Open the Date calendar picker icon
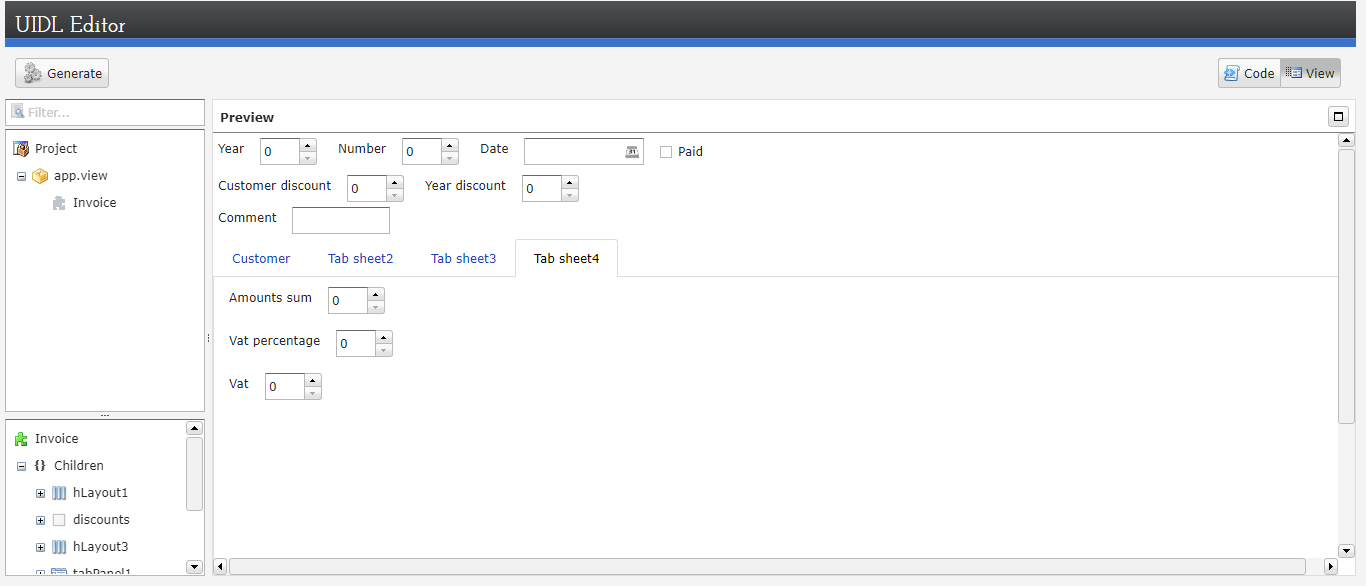The width and height of the screenshot is (1366, 586). [632, 152]
